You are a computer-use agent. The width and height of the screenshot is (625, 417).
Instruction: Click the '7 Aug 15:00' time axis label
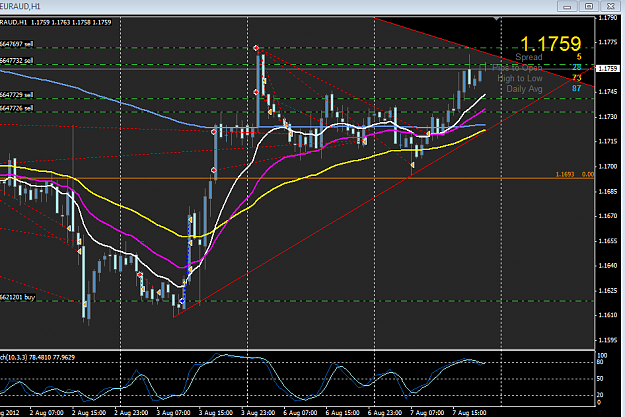pyautogui.click(x=469, y=413)
